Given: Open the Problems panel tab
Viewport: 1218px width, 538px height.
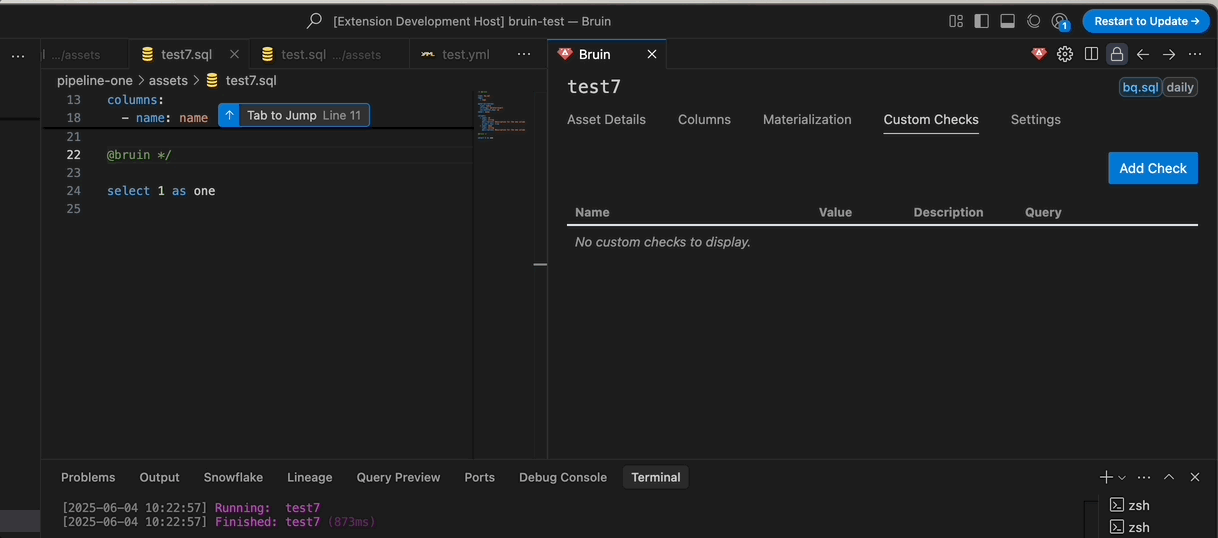Looking at the screenshot, I should tap(88, 477).
